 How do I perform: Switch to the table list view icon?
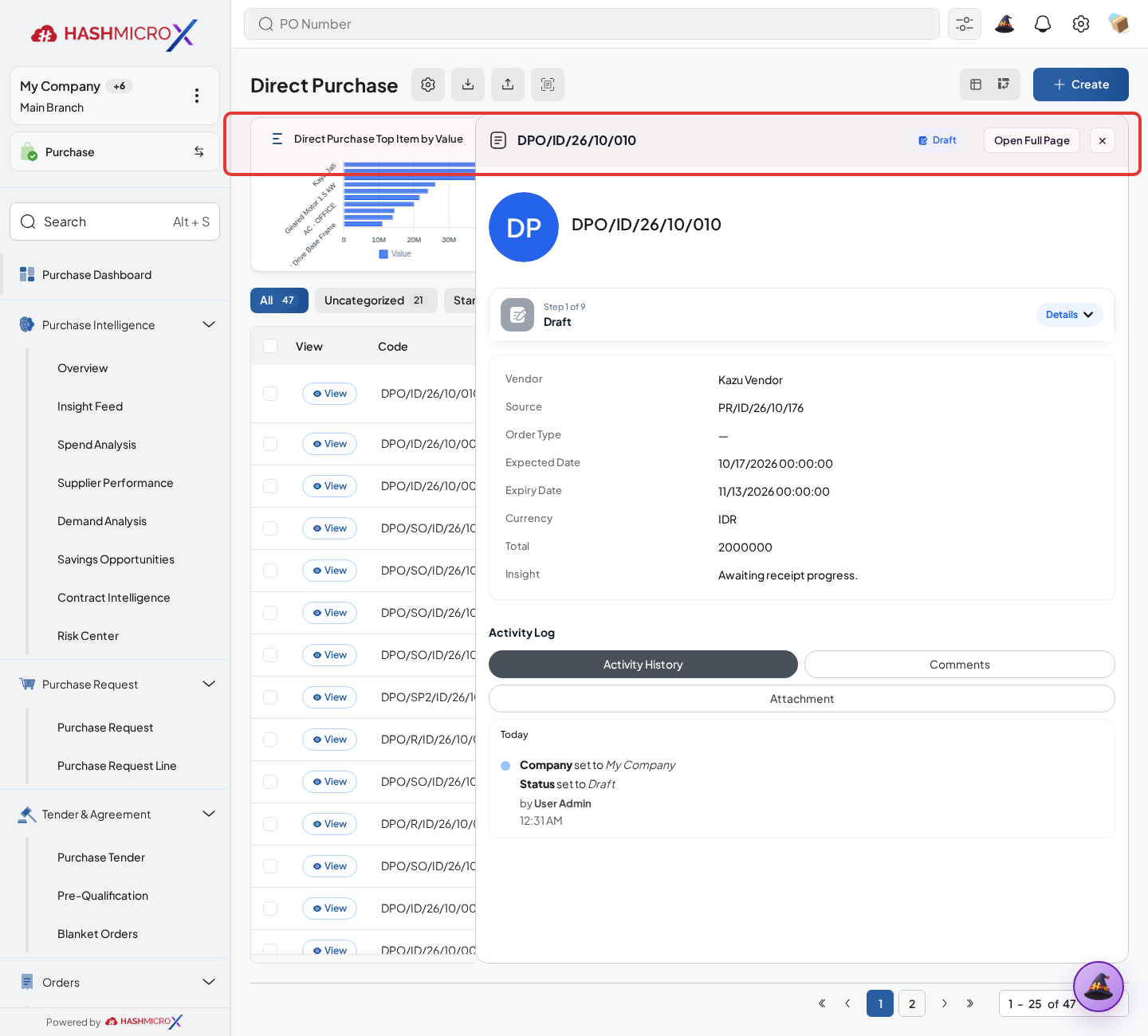click(x=976, y=84)
